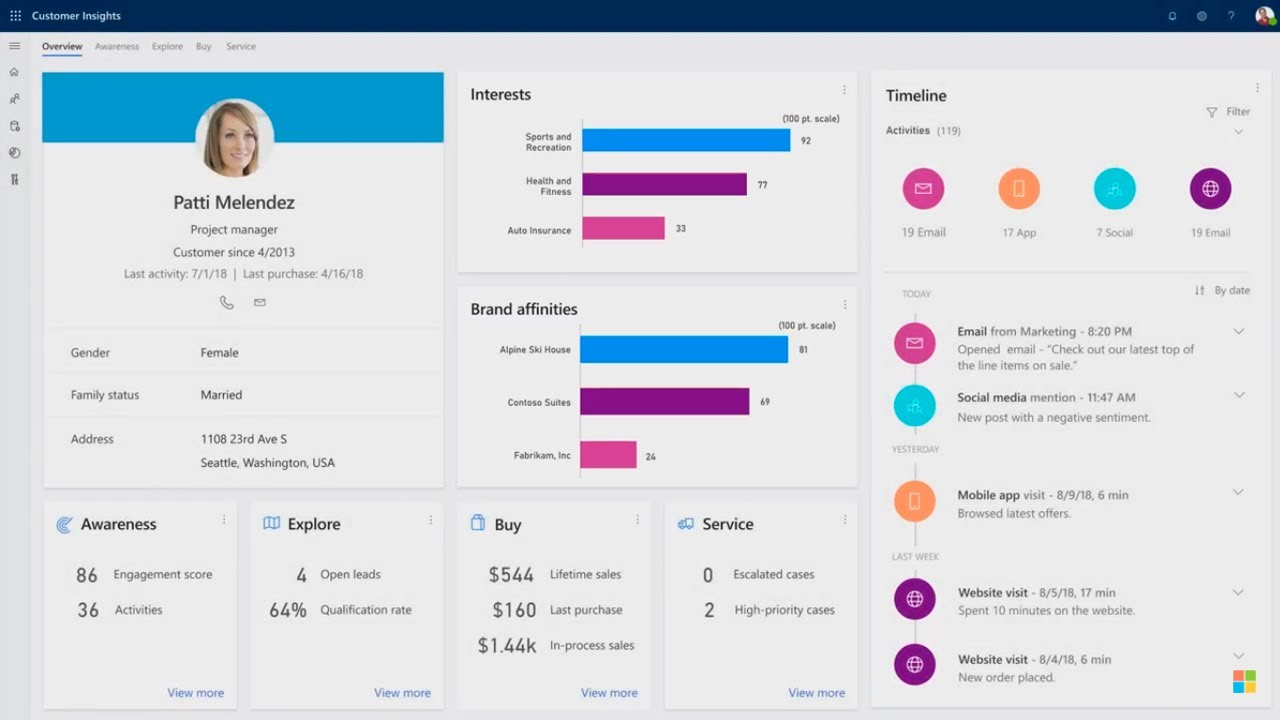Open Explore card more options
This screenshot has width=1280, height=720.
point(431,520)
